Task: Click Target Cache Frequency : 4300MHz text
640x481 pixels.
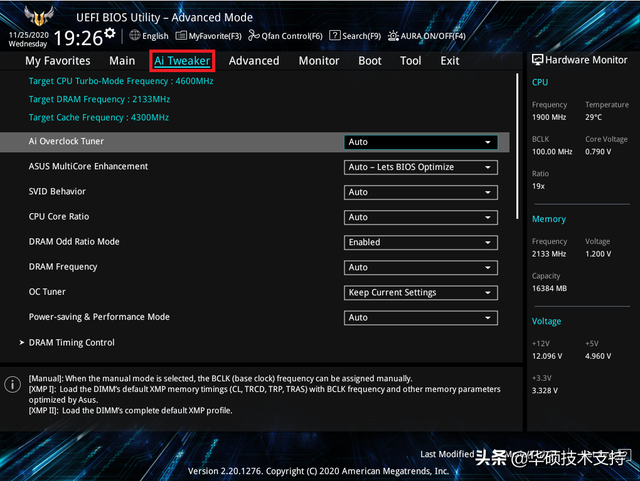Action: coord(98,118)
